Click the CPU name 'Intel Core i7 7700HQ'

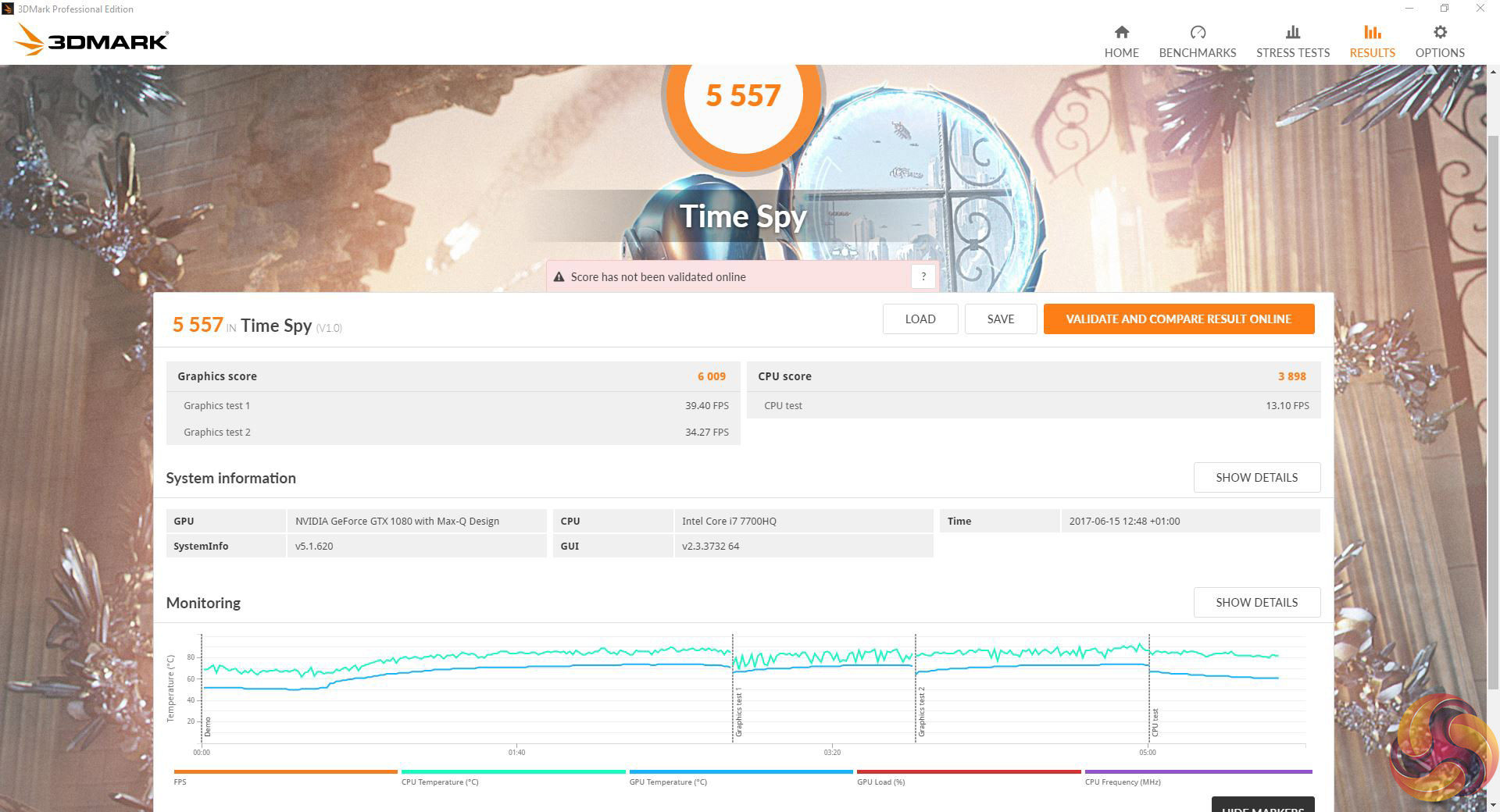729,522
